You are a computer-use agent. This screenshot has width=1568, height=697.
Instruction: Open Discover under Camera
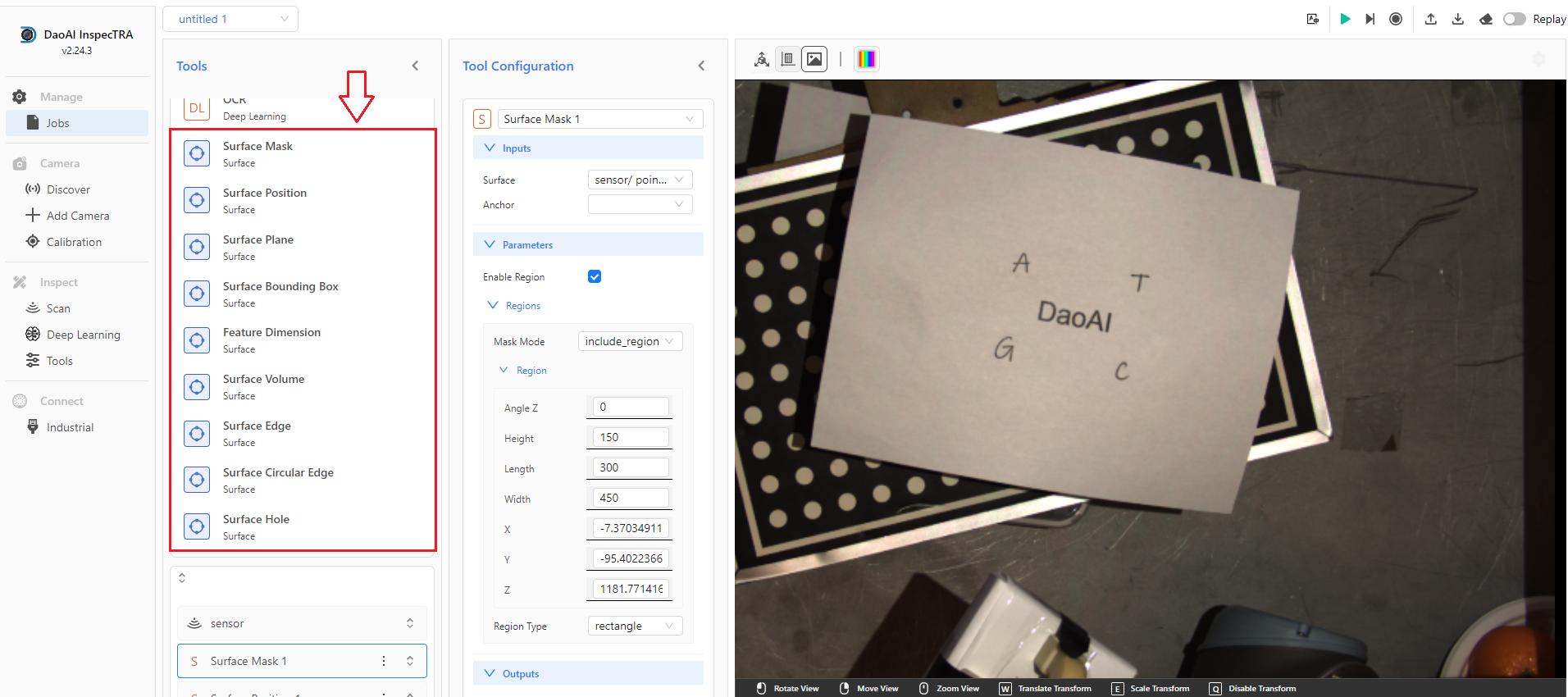68,189
